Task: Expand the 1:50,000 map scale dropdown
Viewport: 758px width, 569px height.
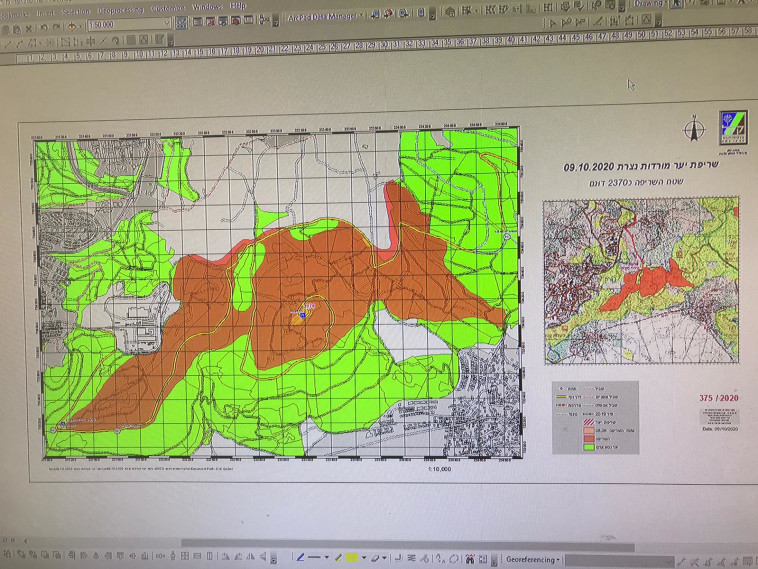Action: 169,22
